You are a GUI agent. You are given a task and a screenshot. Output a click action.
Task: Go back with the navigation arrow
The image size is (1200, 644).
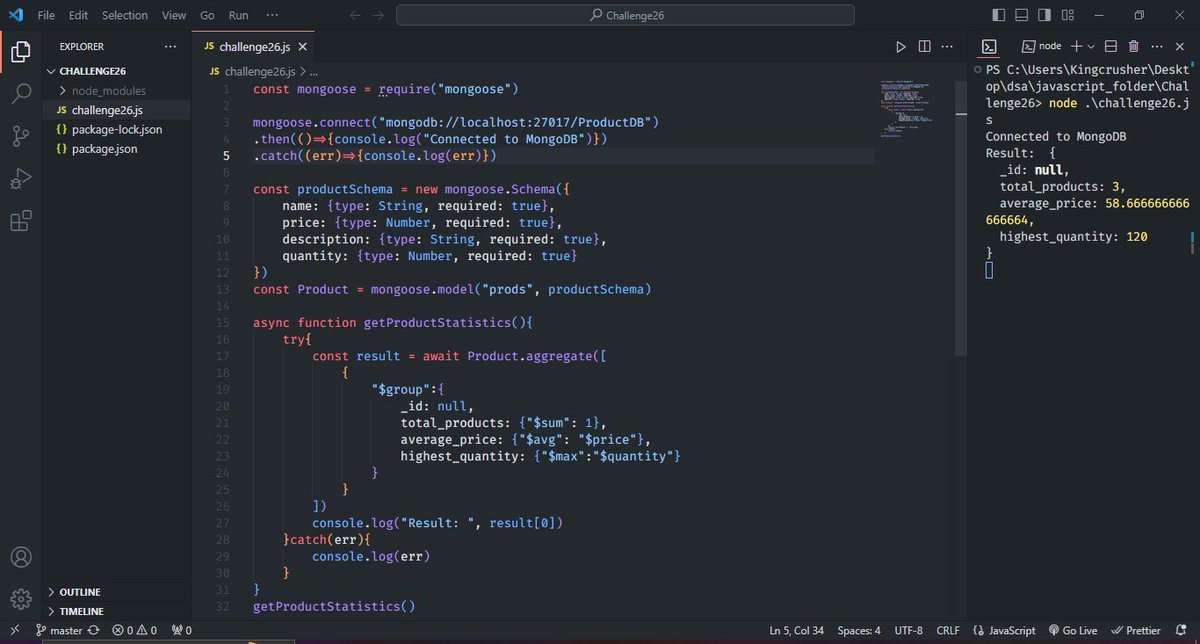(356, 15)
